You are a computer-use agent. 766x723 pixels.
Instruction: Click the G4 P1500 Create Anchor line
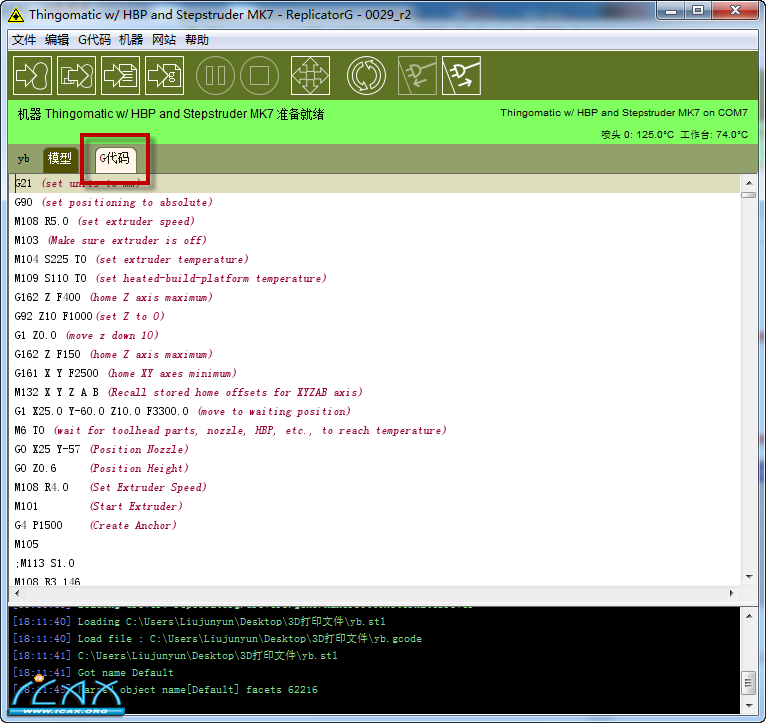96,526
